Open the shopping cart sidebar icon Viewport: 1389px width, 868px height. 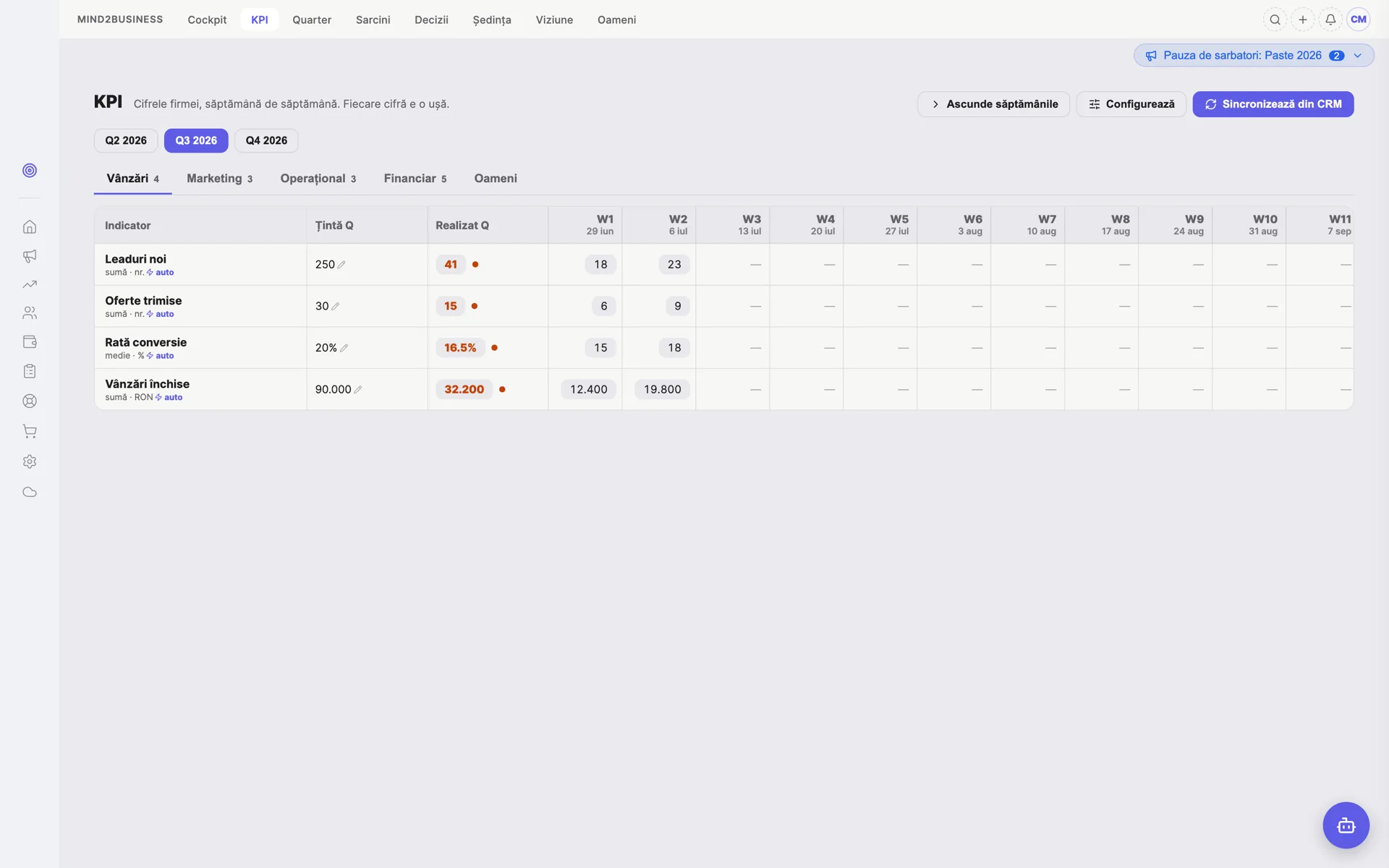tap(30, 431)
